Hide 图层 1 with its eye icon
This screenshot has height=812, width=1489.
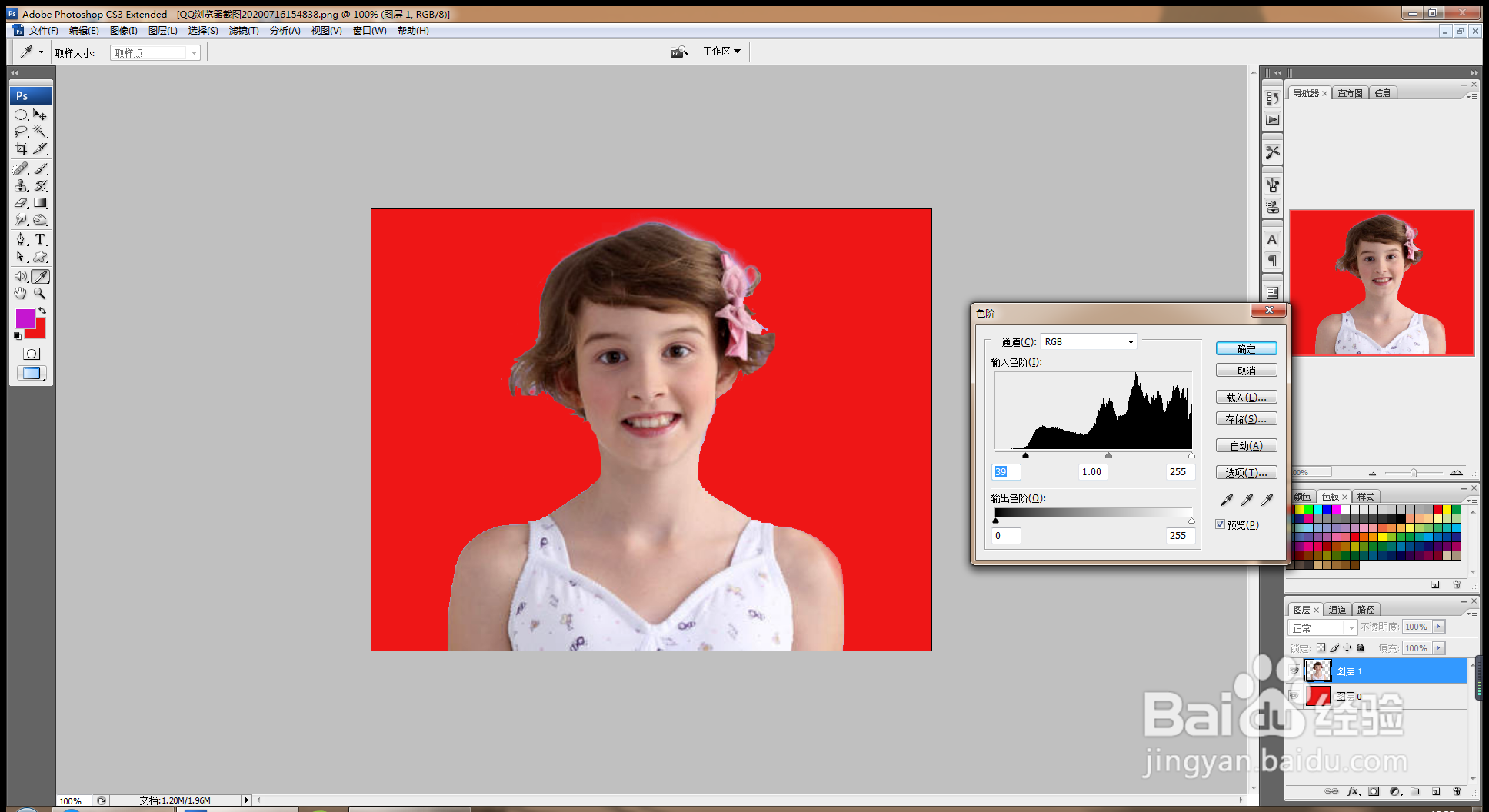tap(1294, 671)
